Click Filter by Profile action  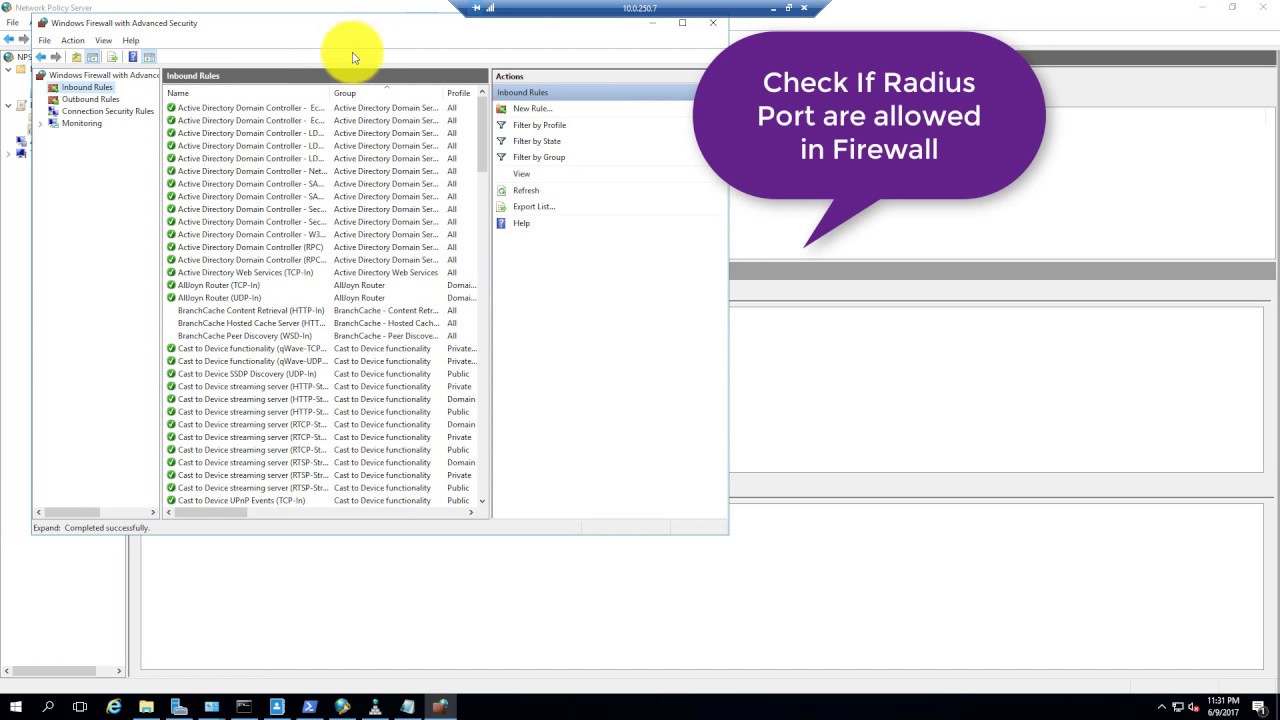[x=539, y=125]
